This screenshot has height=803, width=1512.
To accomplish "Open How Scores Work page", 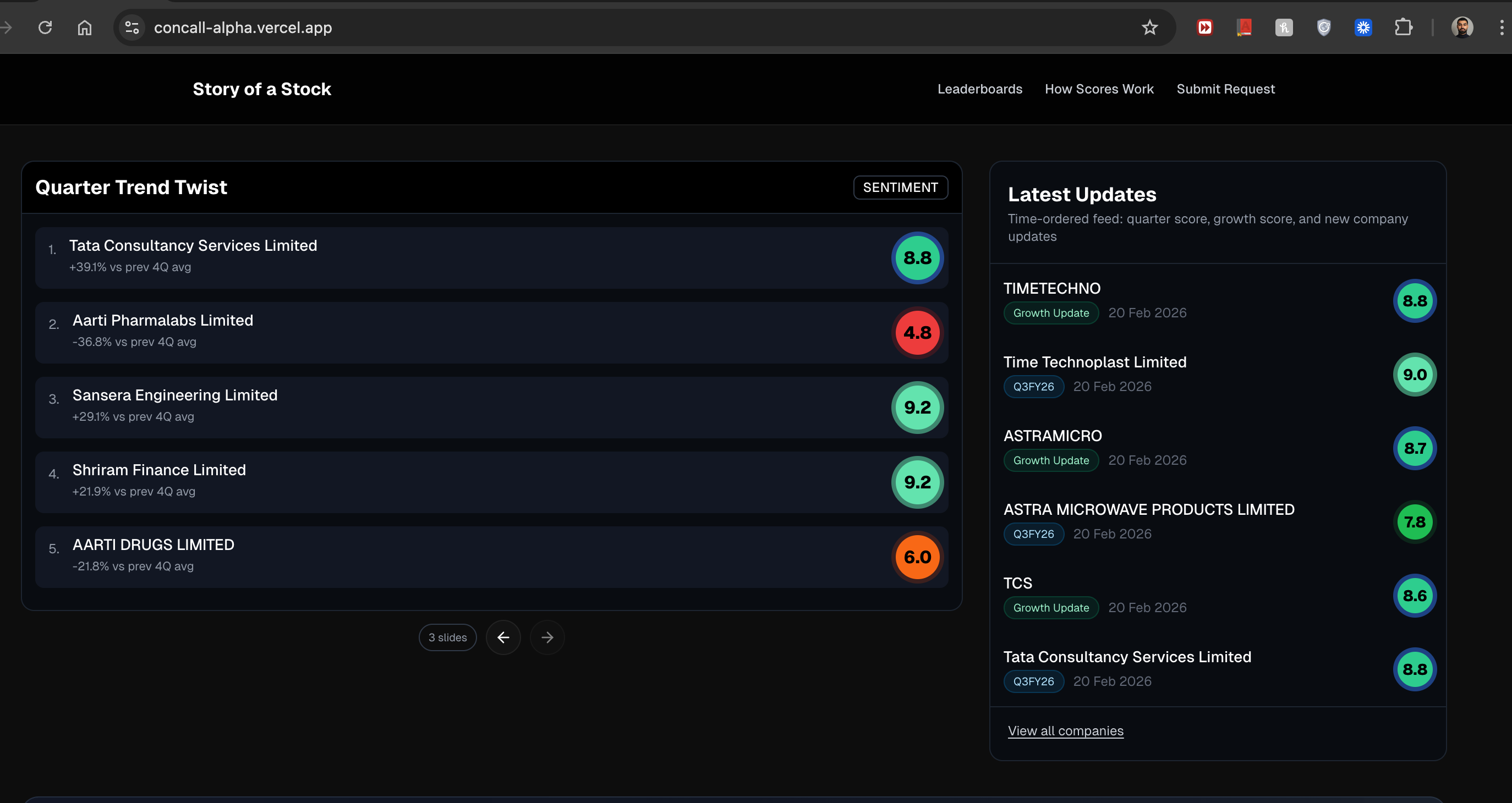I will (1099, 89).
